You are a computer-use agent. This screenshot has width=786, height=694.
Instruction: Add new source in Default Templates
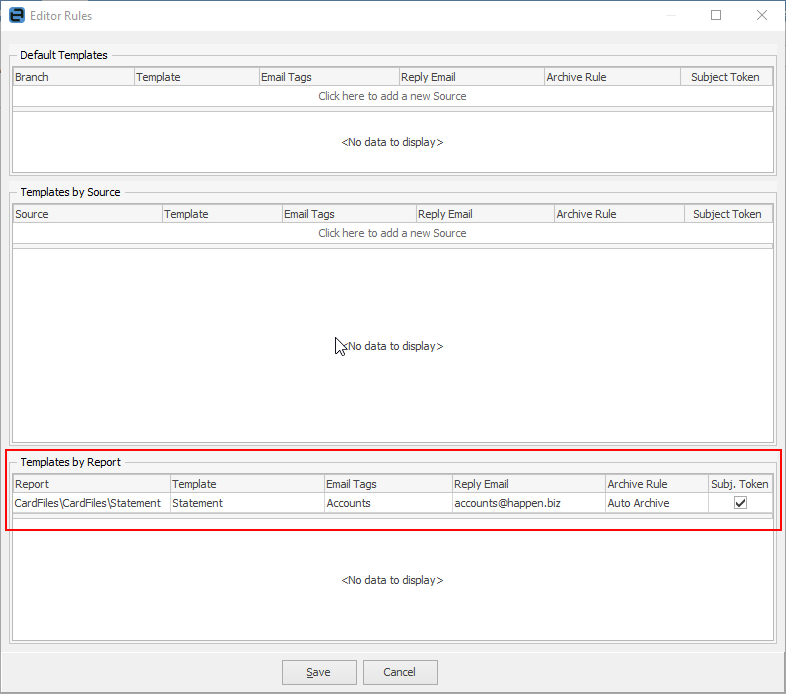(392, 96)
